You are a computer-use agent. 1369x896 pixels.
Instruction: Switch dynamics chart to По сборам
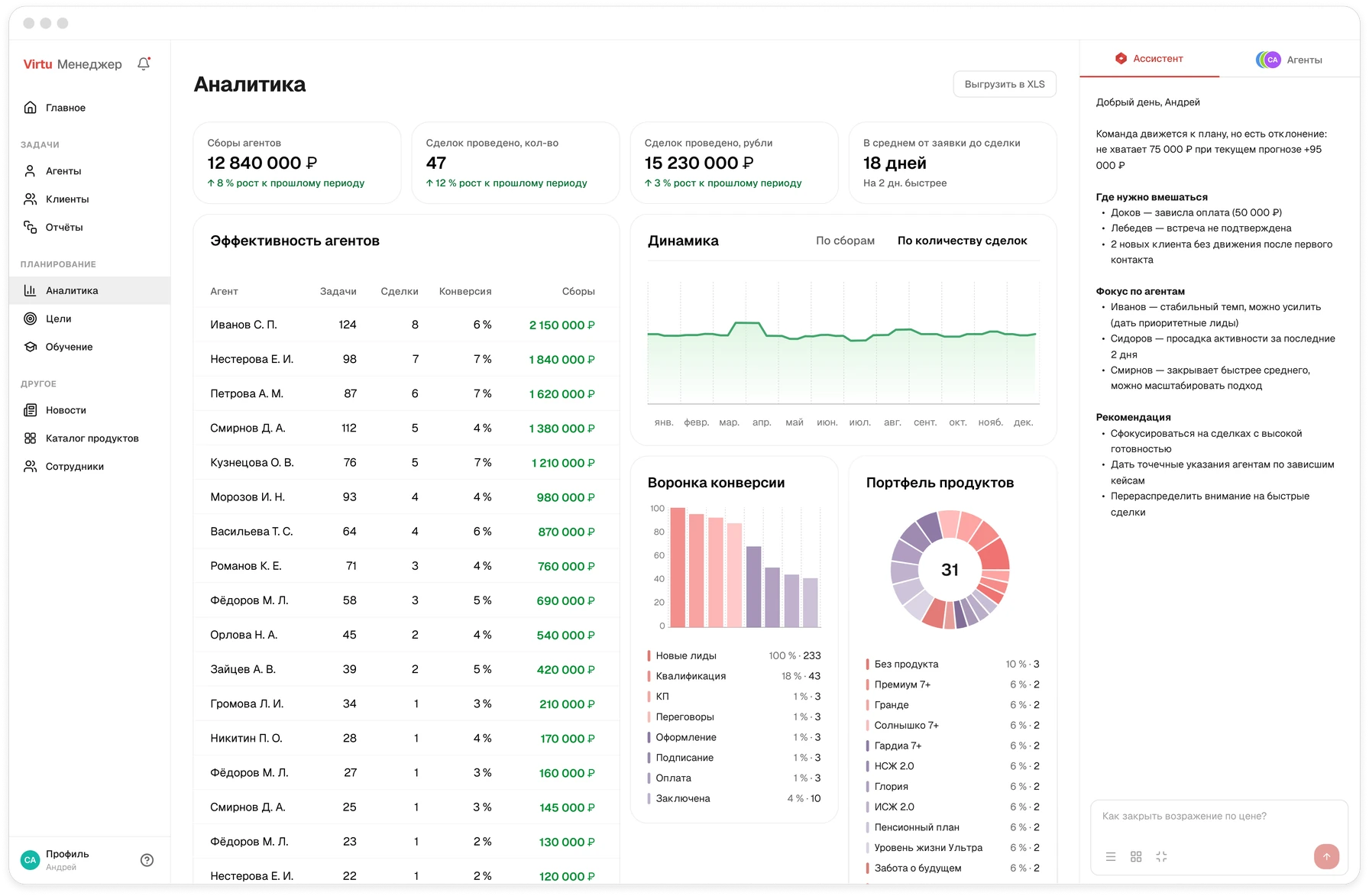click(x=845, y=241)
